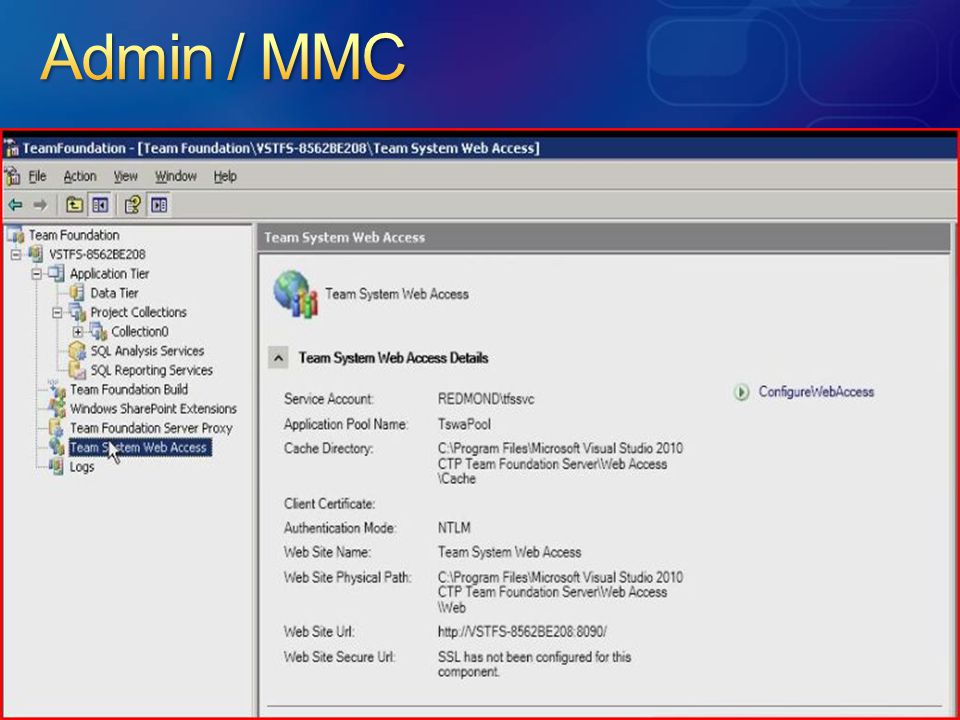
Task: Click the Collection0 node icon
Action: pyautogui.click(x=98, y=331)
